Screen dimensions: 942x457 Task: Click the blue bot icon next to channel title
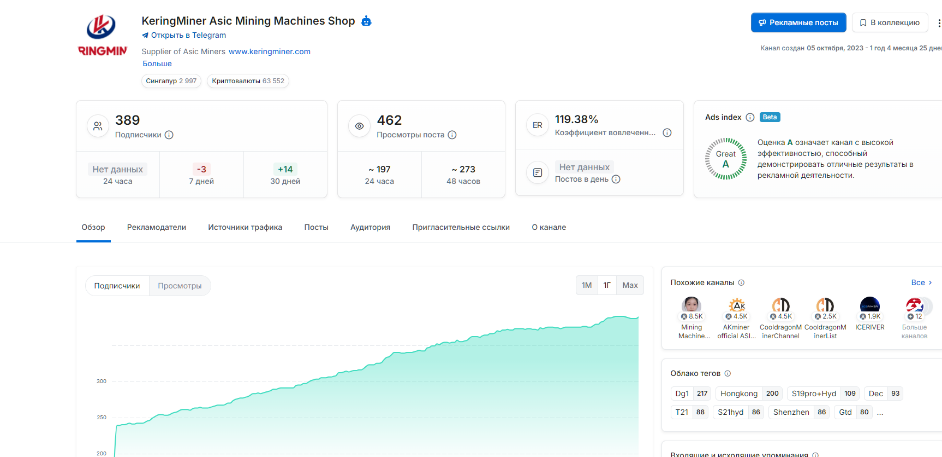pyautogui.click(x=366, y=21)
